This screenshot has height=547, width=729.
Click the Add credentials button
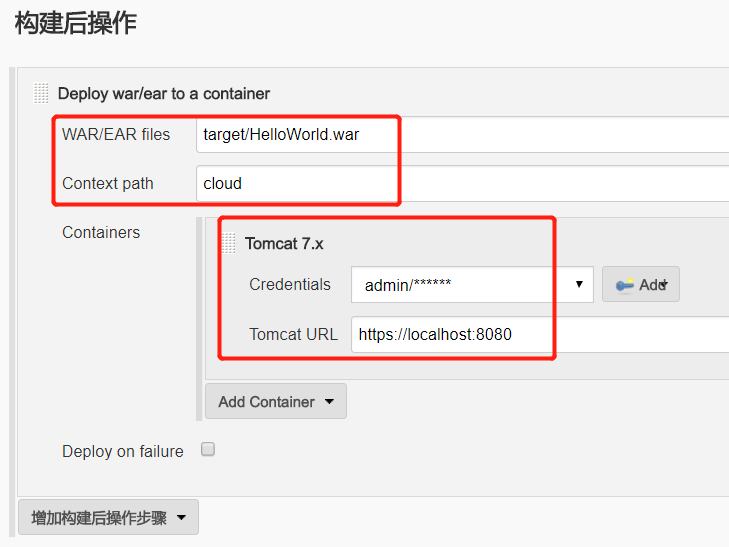click(641, 285)
